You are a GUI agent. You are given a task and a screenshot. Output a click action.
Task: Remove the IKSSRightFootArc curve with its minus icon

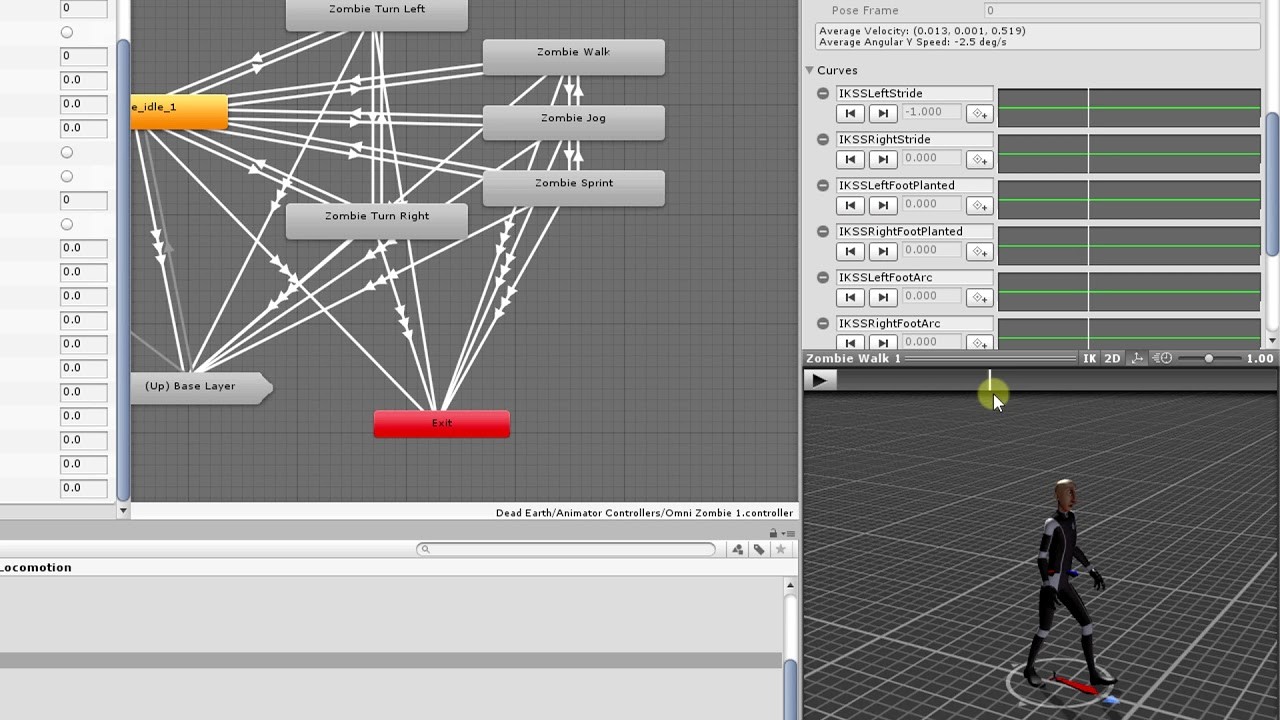(823, 323)
